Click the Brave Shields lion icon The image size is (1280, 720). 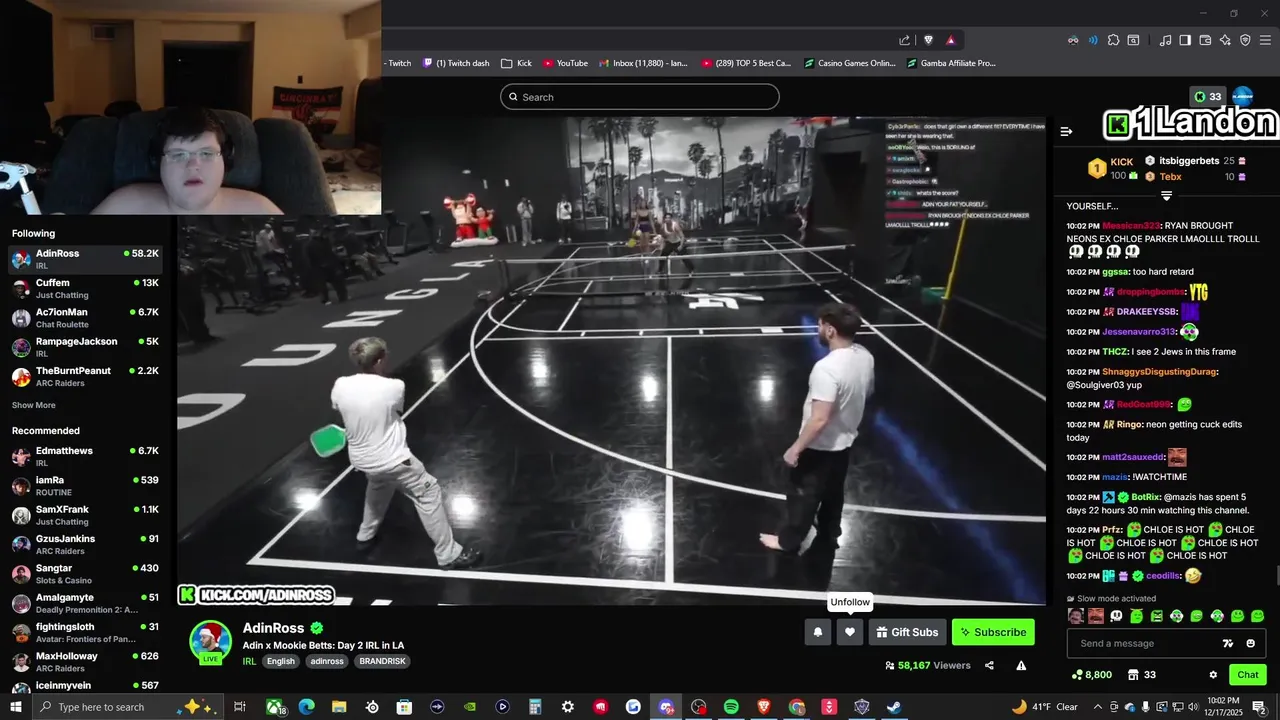(929, 40)
